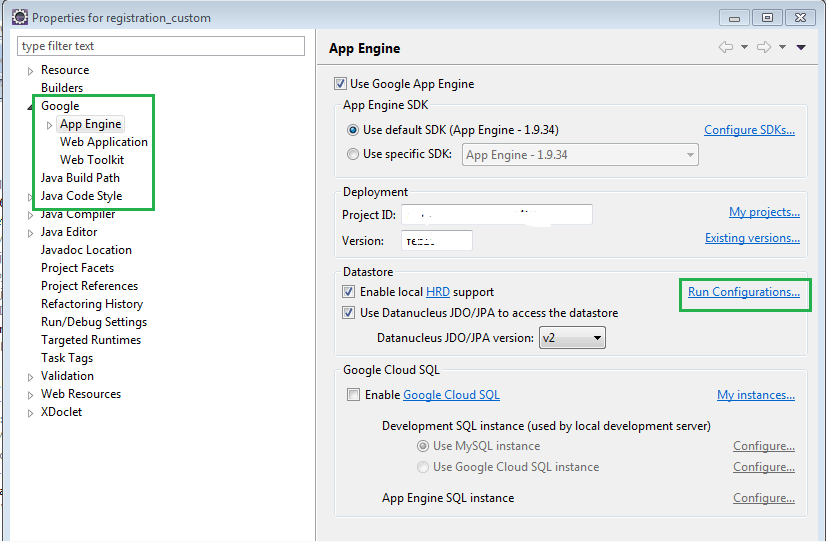Collapse the Google tree node
The height and width of the screenshot is (542, 829).
(30, 107)
